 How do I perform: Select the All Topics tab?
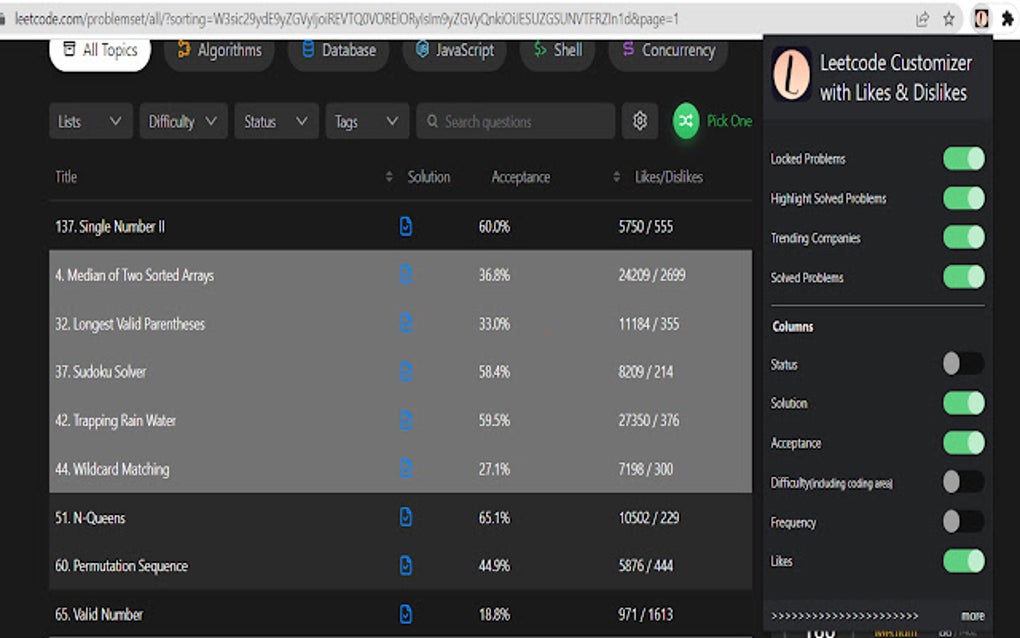(x=100, y=51)
